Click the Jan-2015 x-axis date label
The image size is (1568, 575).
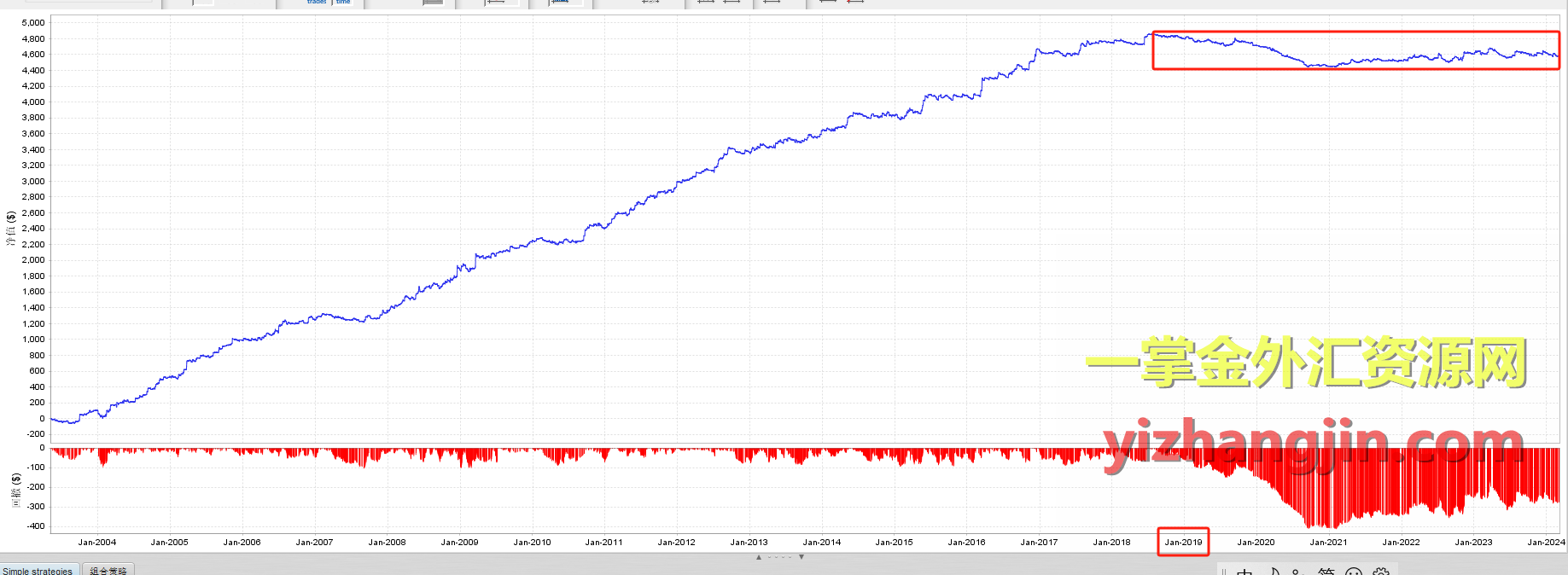895,543
